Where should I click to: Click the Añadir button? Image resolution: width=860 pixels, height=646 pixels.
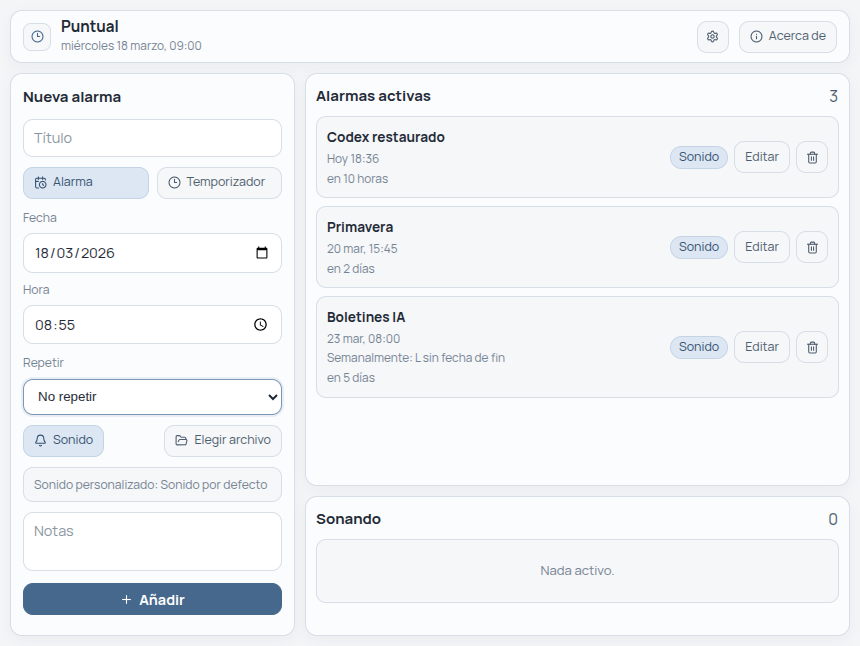[x=152, y=600]
